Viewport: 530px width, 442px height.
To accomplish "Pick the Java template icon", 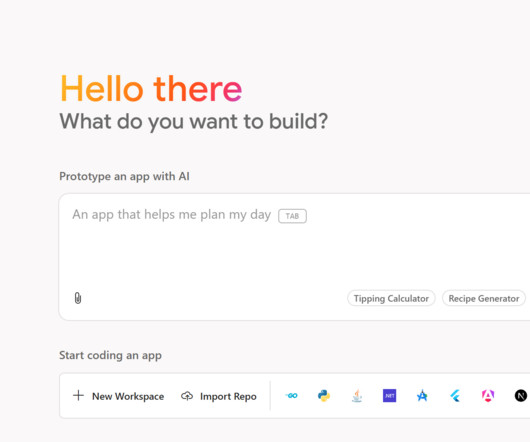I will click(357, 395).
